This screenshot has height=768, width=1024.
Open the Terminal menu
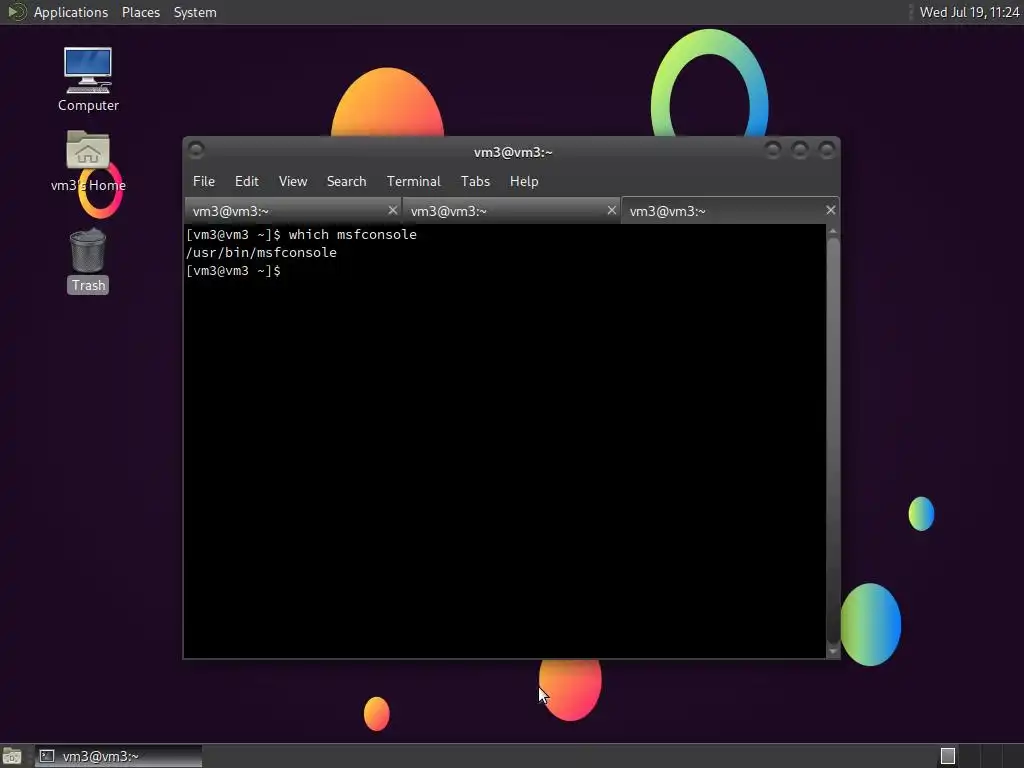(x=413, y=182)
